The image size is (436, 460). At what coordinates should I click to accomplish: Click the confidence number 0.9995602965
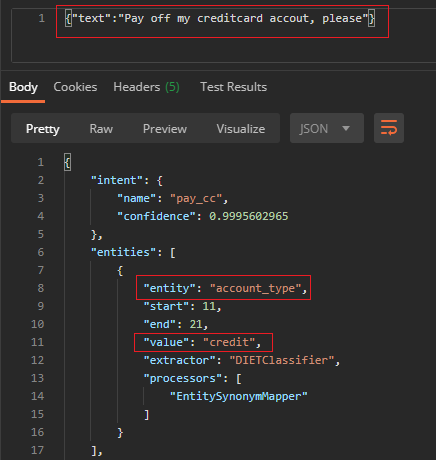[249, 216]
